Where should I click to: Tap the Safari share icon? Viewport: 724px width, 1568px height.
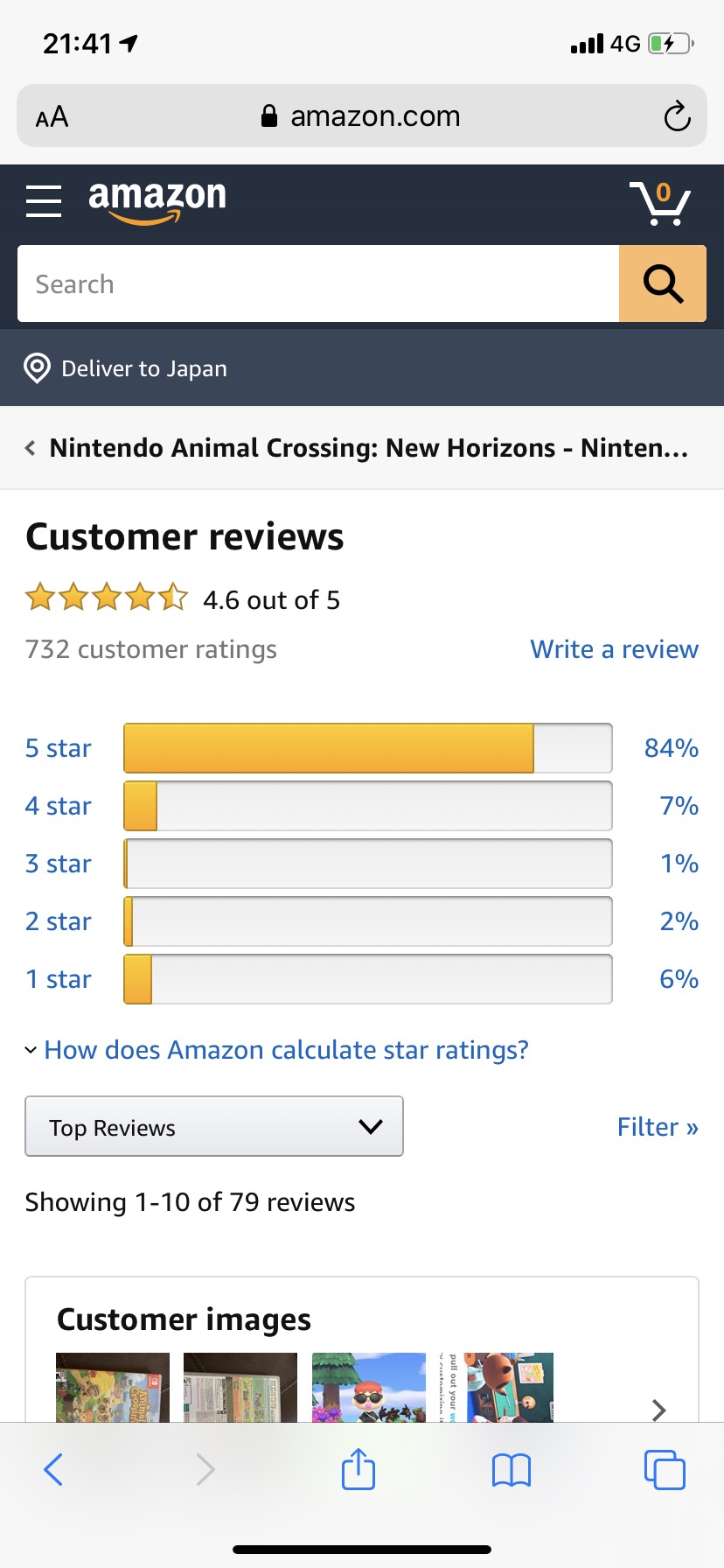pyautogui.click(x=359, y=1469)
